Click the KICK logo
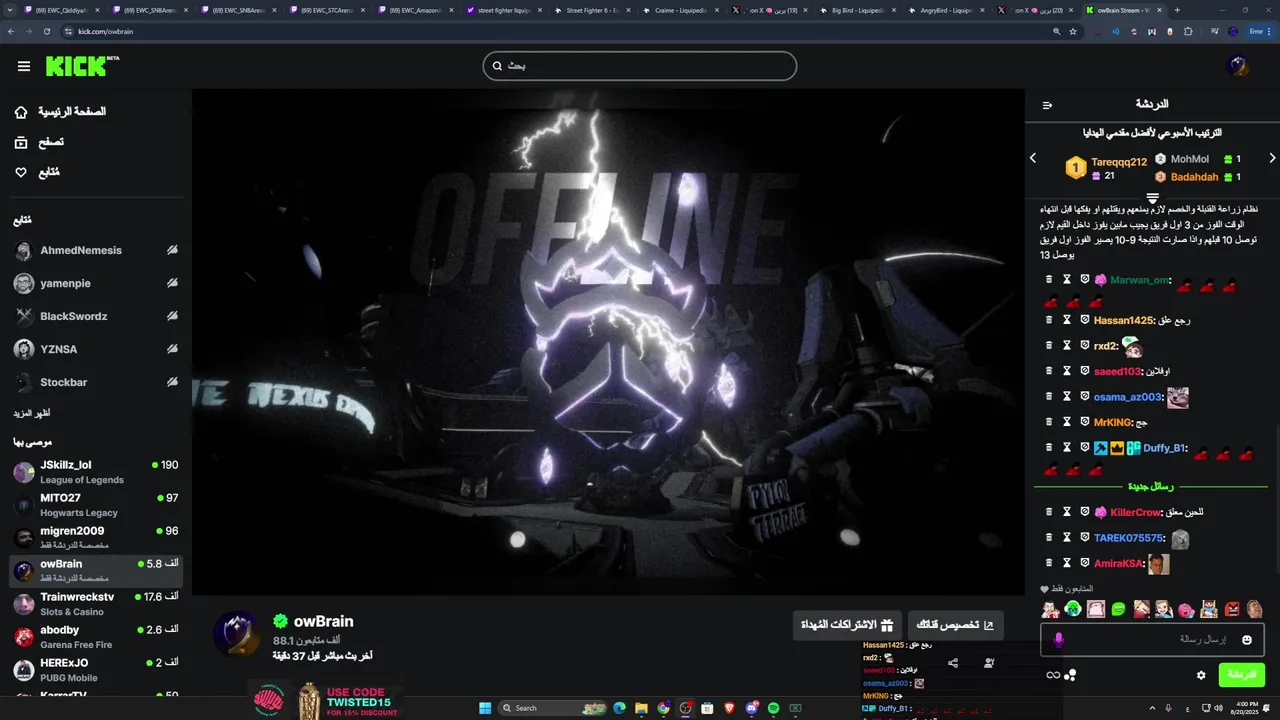1280x720 pixels. pyautogui.click(x=82, y=66)
